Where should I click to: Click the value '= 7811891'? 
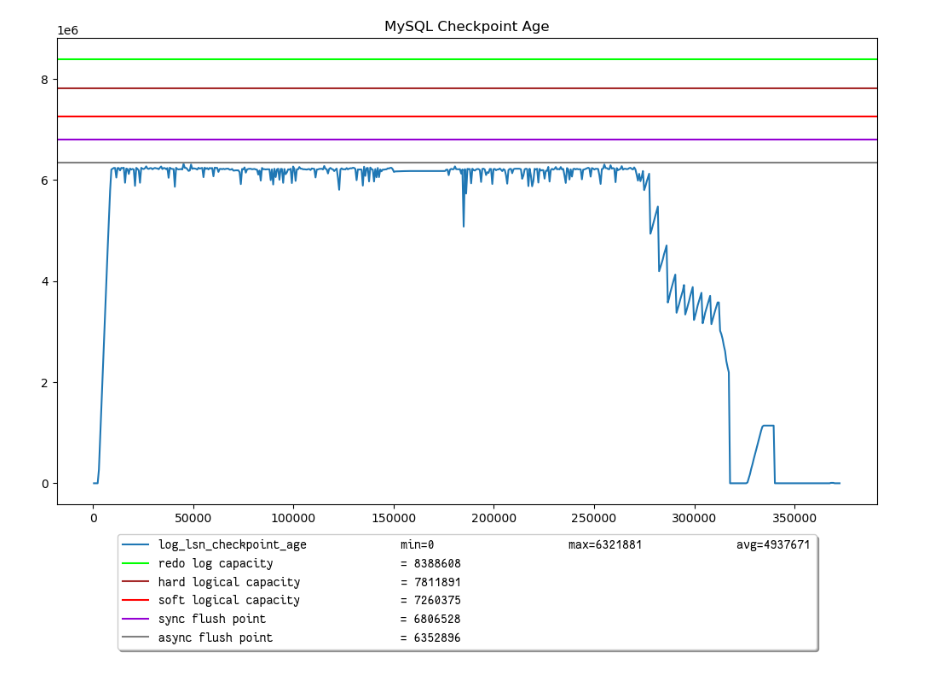click(430, 582)
